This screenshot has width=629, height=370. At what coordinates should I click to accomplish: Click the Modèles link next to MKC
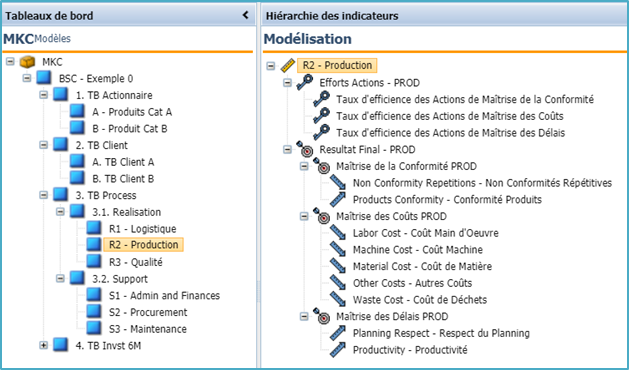pos(53,39)
